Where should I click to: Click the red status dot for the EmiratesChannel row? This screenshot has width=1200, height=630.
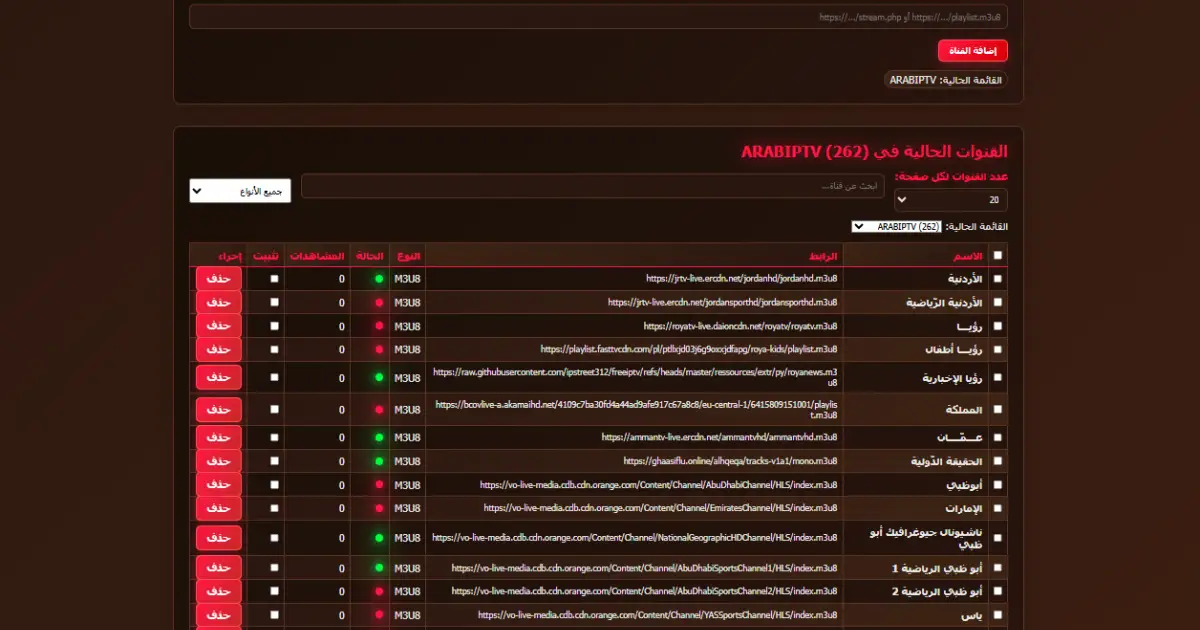coord(379,508)
